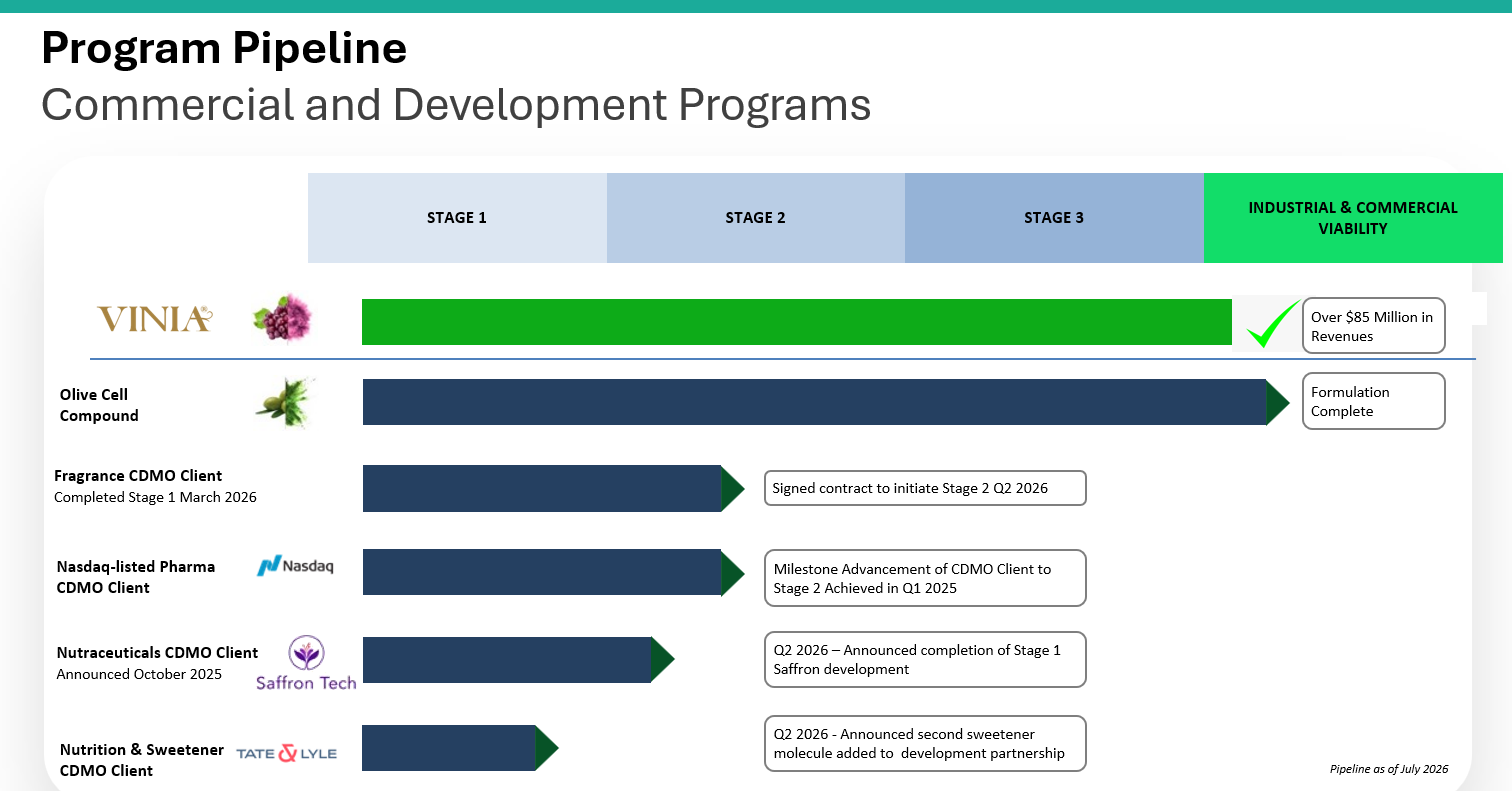This screenshot has height=791, width=1512.
Task: Click the grape cluster image beside VINIA
Action: click(x=284, y=319)
